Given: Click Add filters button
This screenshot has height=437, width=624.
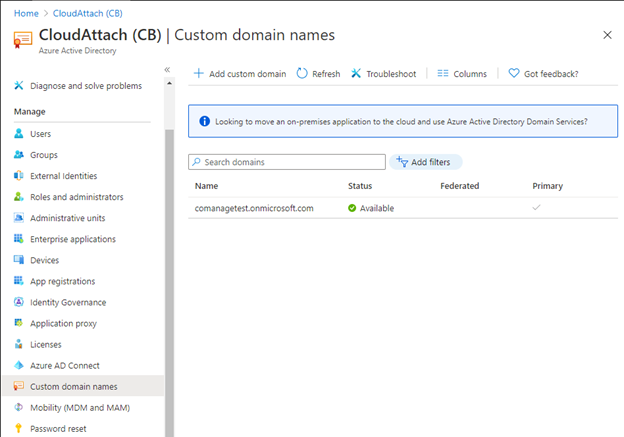Looking at the screenshot, I should tap(425, 162).
